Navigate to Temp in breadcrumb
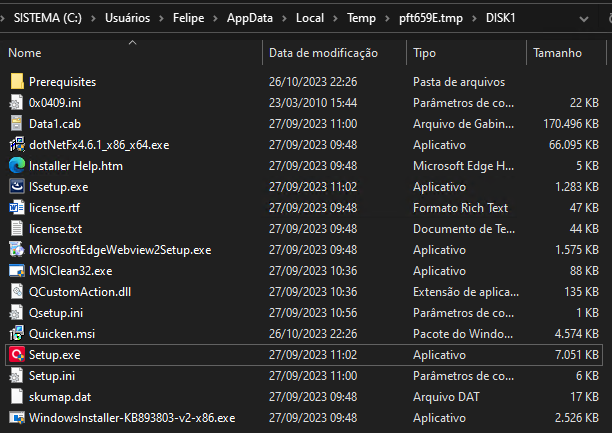Viewport: 612px width, 433px height. pyautogui.click(x=361, y=18)
